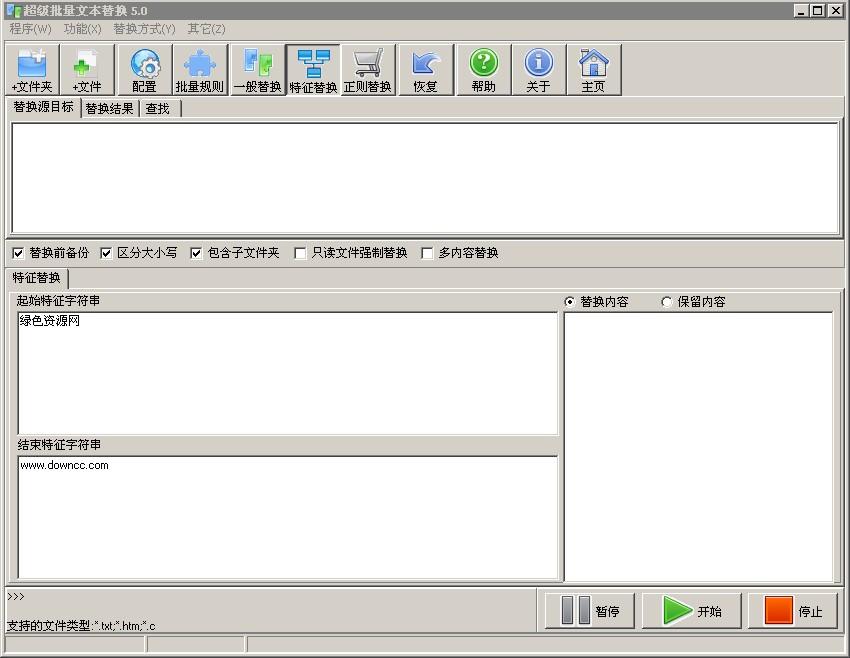Click the 恢复 restore icon
This screenshot has width=850, height=658.
[x=426, y=68]
